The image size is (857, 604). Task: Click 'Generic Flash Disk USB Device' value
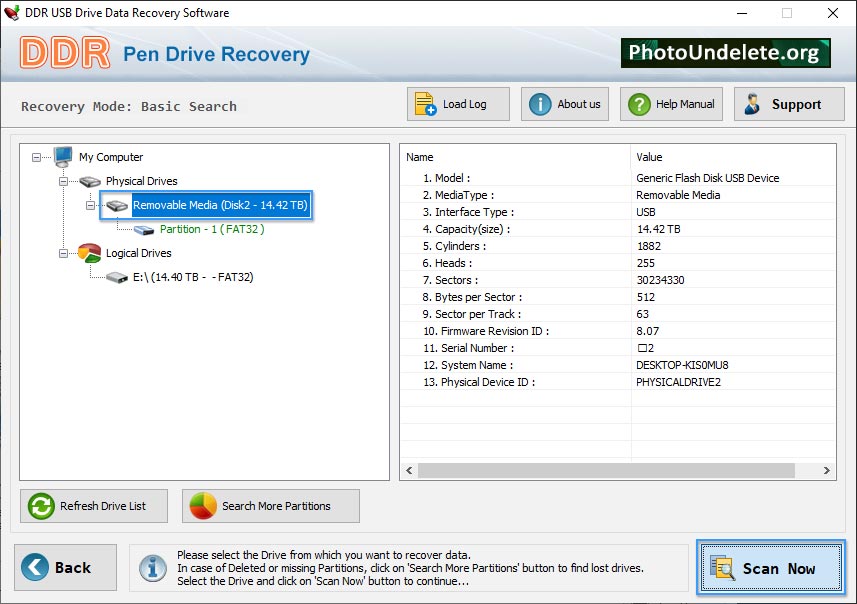tap(708, 178)
